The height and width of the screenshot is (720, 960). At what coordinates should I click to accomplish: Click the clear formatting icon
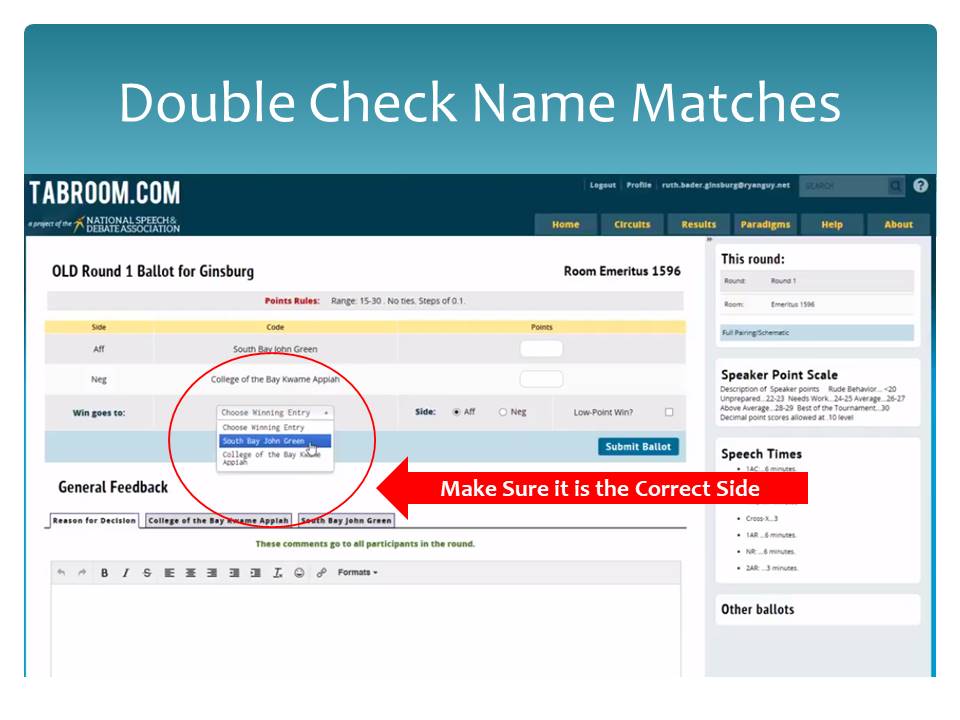click(x=277, y=573)
